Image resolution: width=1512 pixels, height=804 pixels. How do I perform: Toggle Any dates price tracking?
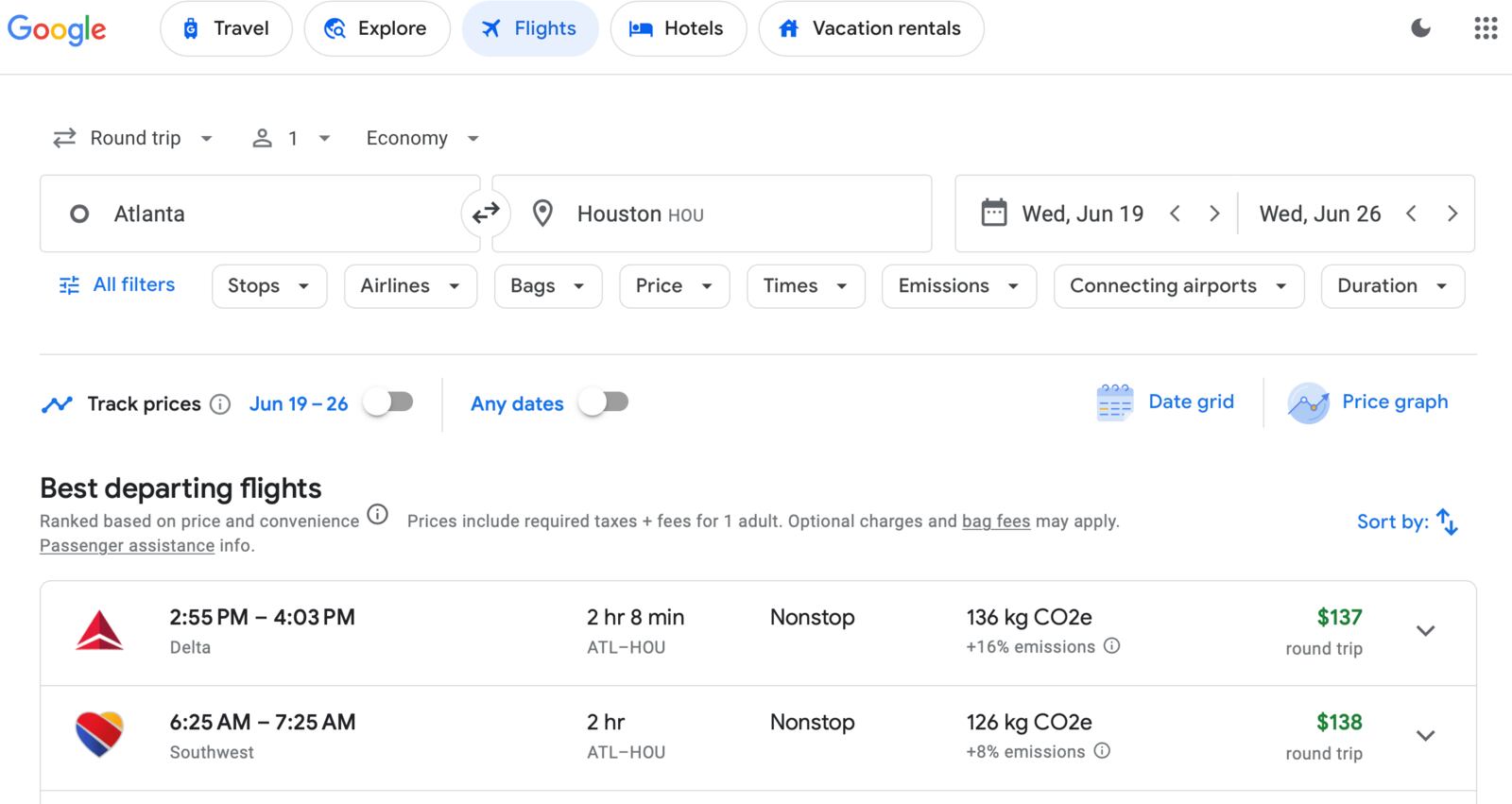[604, 402]
